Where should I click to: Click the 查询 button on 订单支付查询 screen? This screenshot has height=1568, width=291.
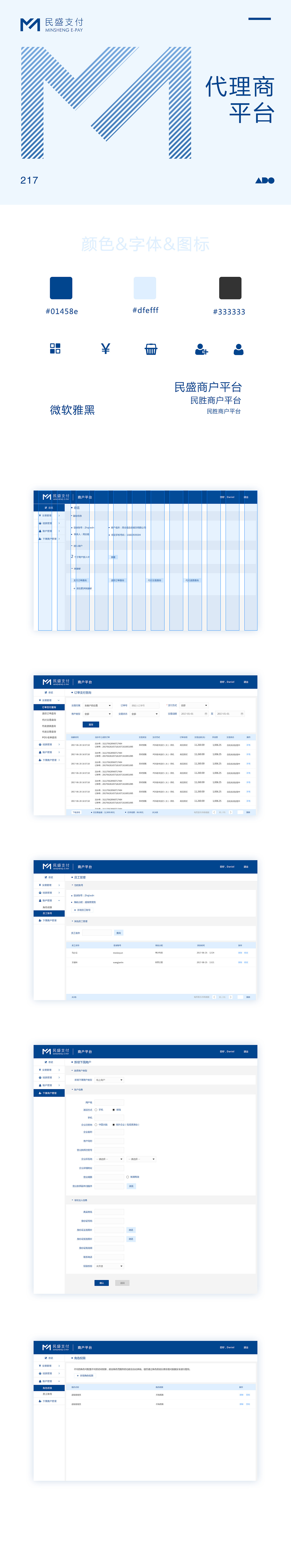tap(91, 724)
